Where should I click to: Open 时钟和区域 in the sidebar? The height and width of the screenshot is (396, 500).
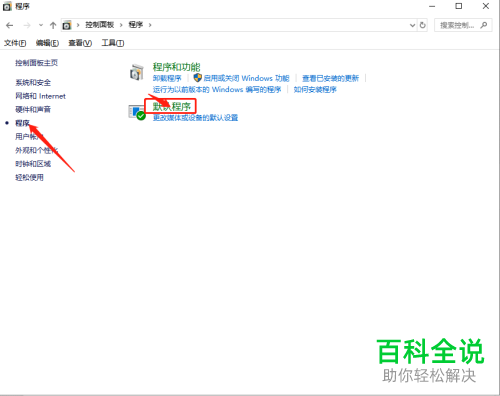[x=33, y=164]
